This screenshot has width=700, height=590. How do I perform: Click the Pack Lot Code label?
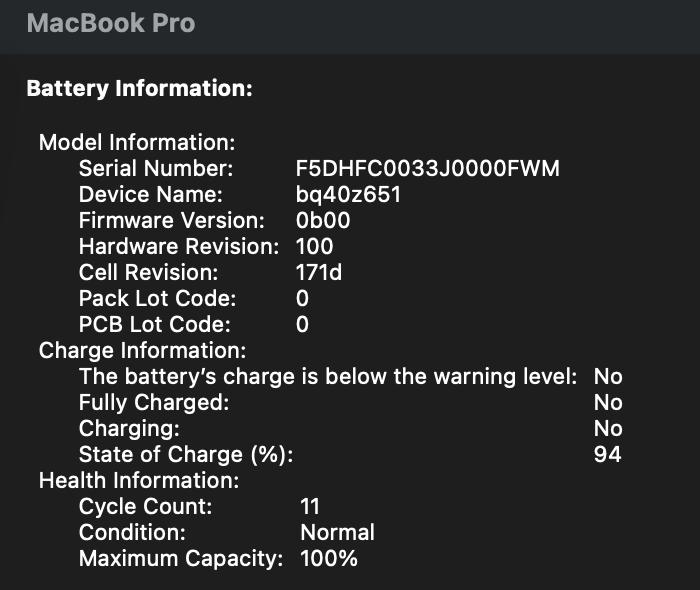(x=157, y=298)
